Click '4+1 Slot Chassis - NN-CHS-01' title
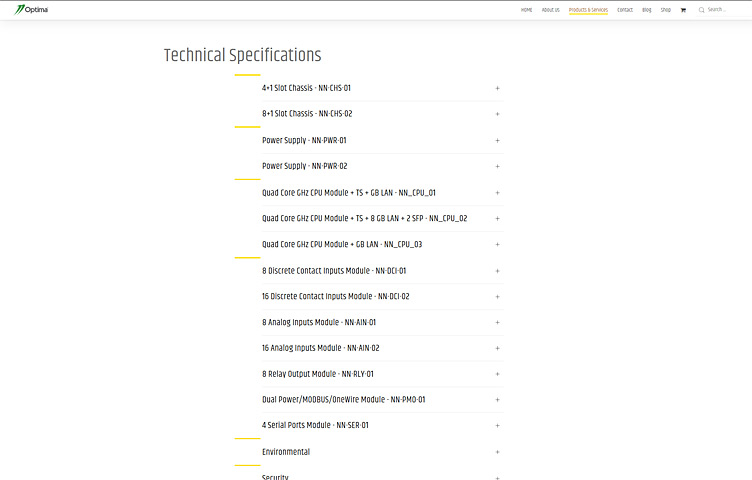The height and width of the screenshot is (480, 752). 306,88
